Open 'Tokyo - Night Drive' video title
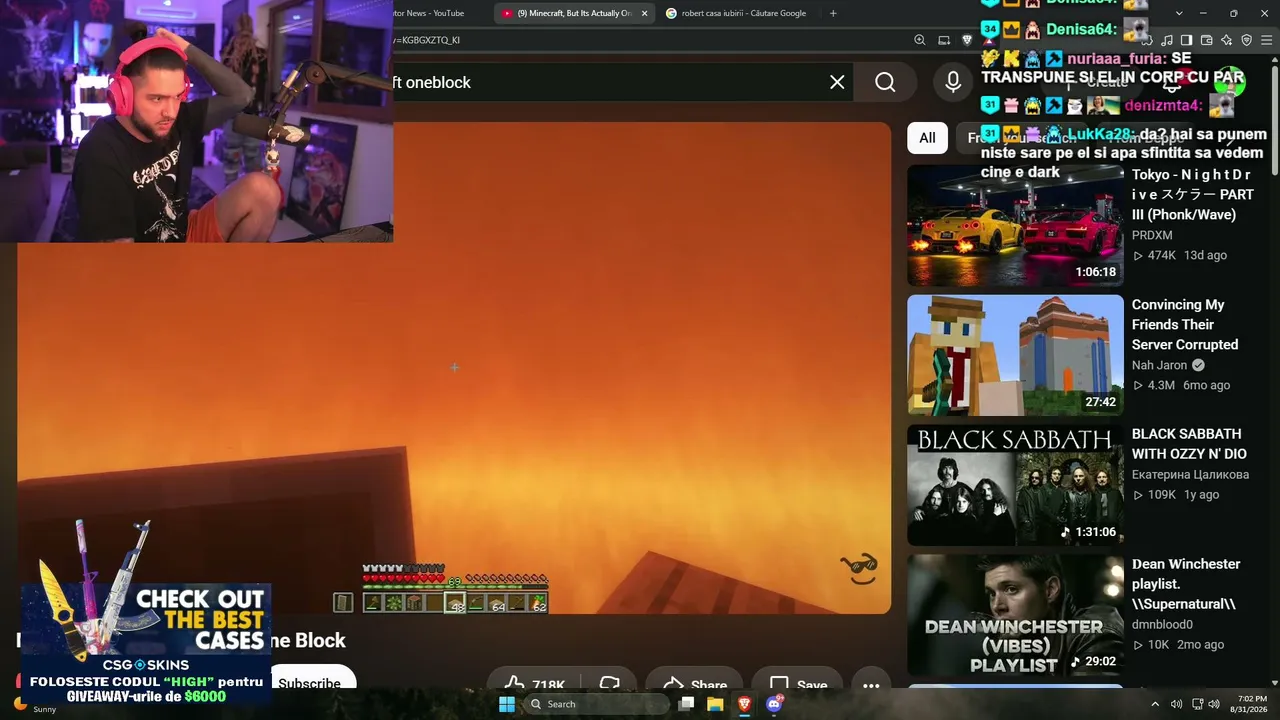This screenshot has height=720, width=1280. click(x=1192, y=195)
